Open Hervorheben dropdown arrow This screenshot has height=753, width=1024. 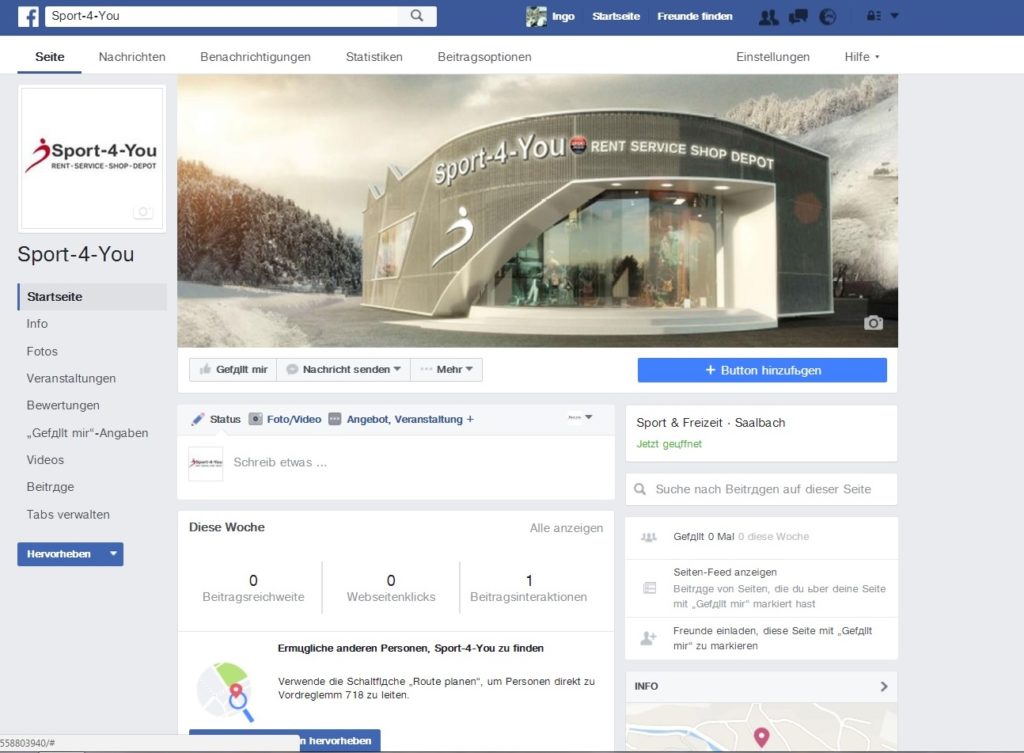tap(113, 554)
